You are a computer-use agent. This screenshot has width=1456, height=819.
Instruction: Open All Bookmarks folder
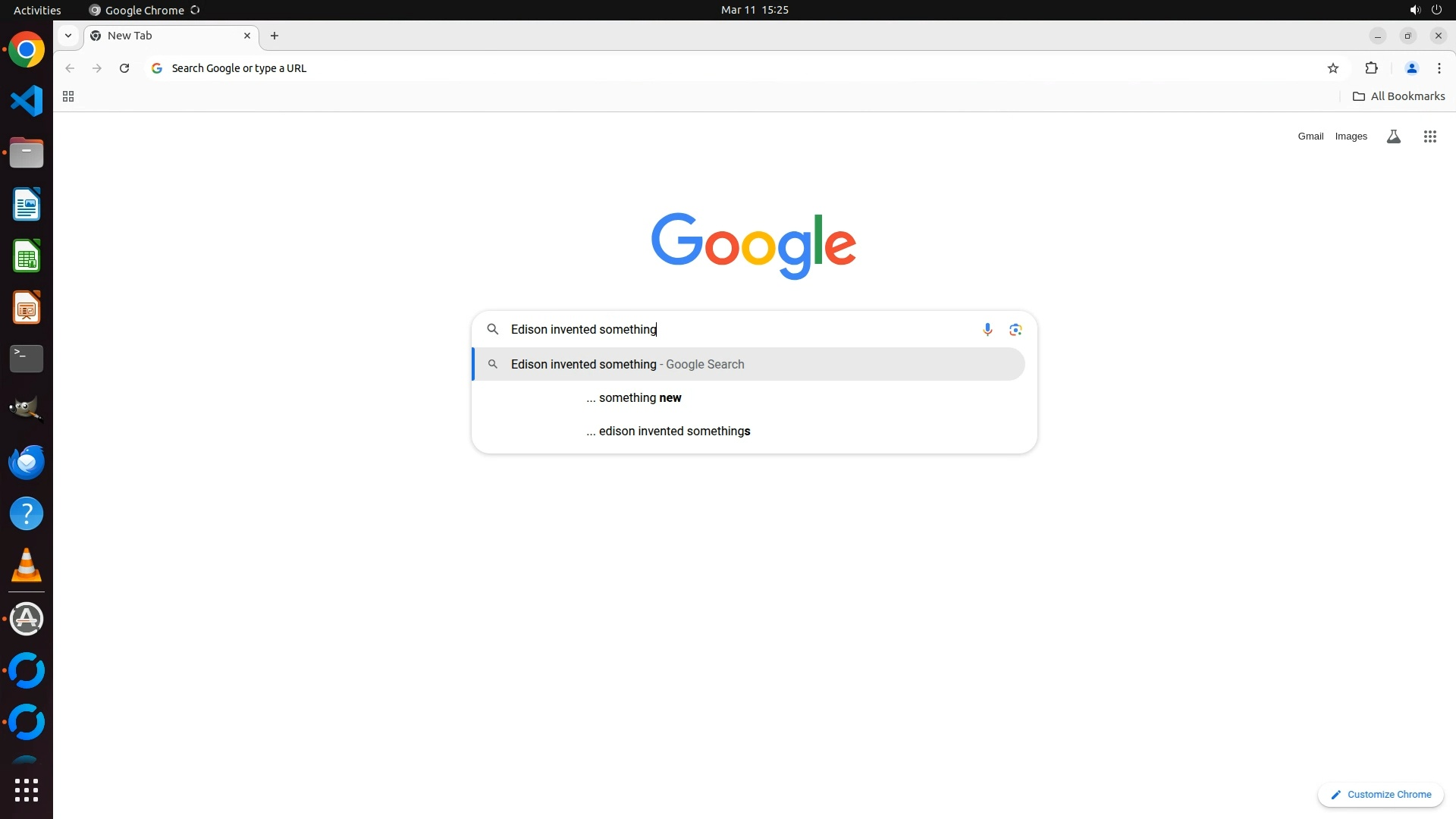tap(1398, 96)
